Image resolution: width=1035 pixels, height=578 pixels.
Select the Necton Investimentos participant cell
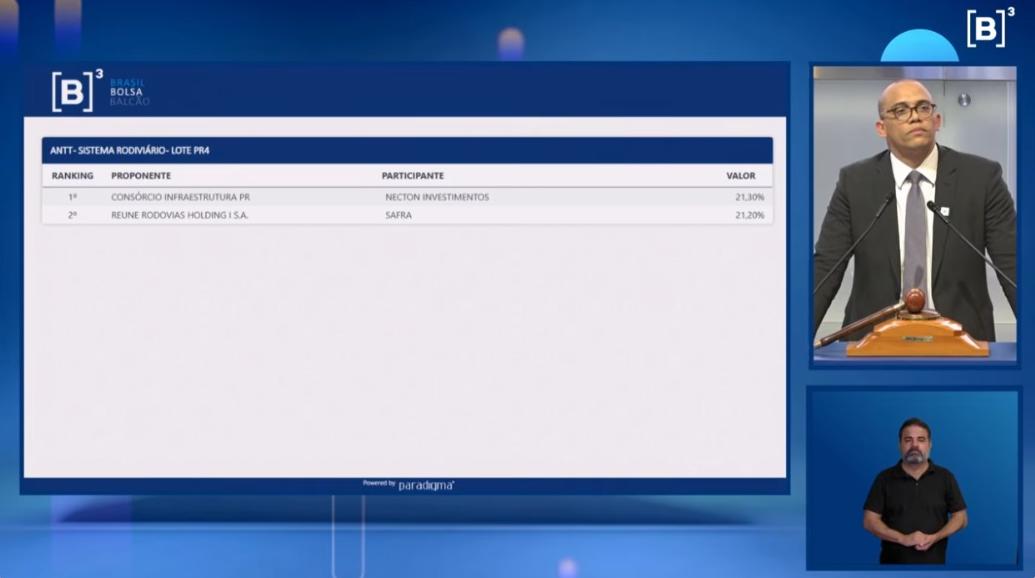click(437, 197)
